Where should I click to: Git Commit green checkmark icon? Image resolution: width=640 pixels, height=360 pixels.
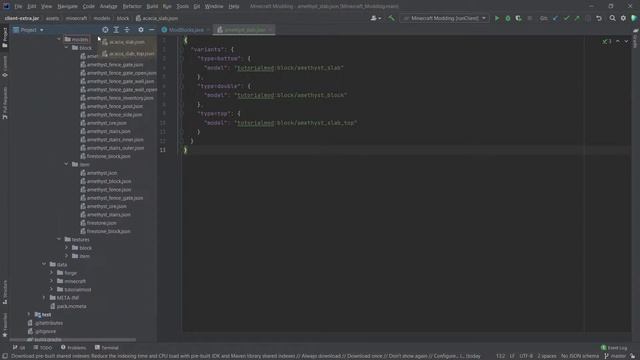point(566,18)
